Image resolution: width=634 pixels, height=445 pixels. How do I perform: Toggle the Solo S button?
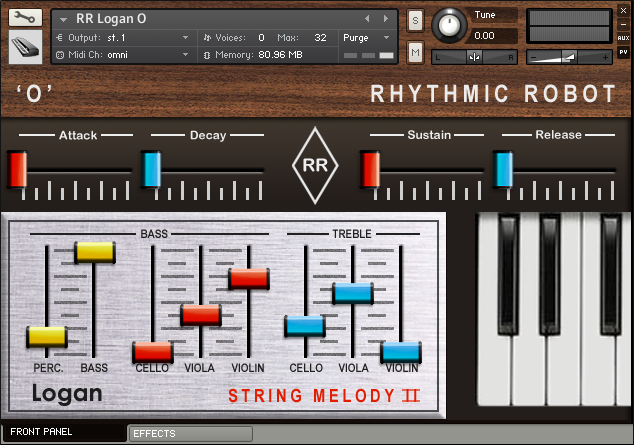415,20
